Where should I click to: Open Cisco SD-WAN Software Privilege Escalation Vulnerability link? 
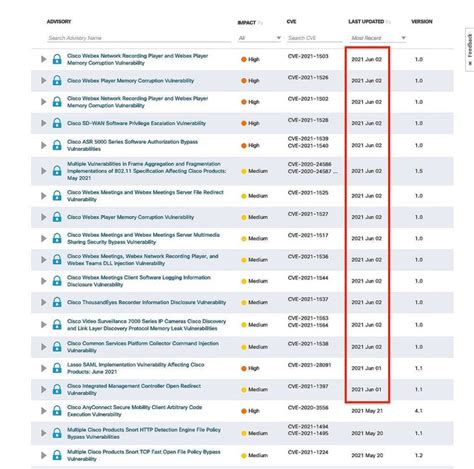(x=136, y=123)
